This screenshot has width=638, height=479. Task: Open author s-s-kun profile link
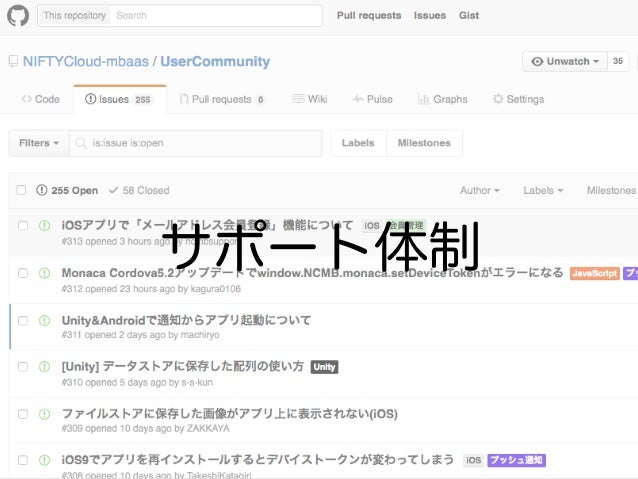pyautogui.click(x=197, y=383)
